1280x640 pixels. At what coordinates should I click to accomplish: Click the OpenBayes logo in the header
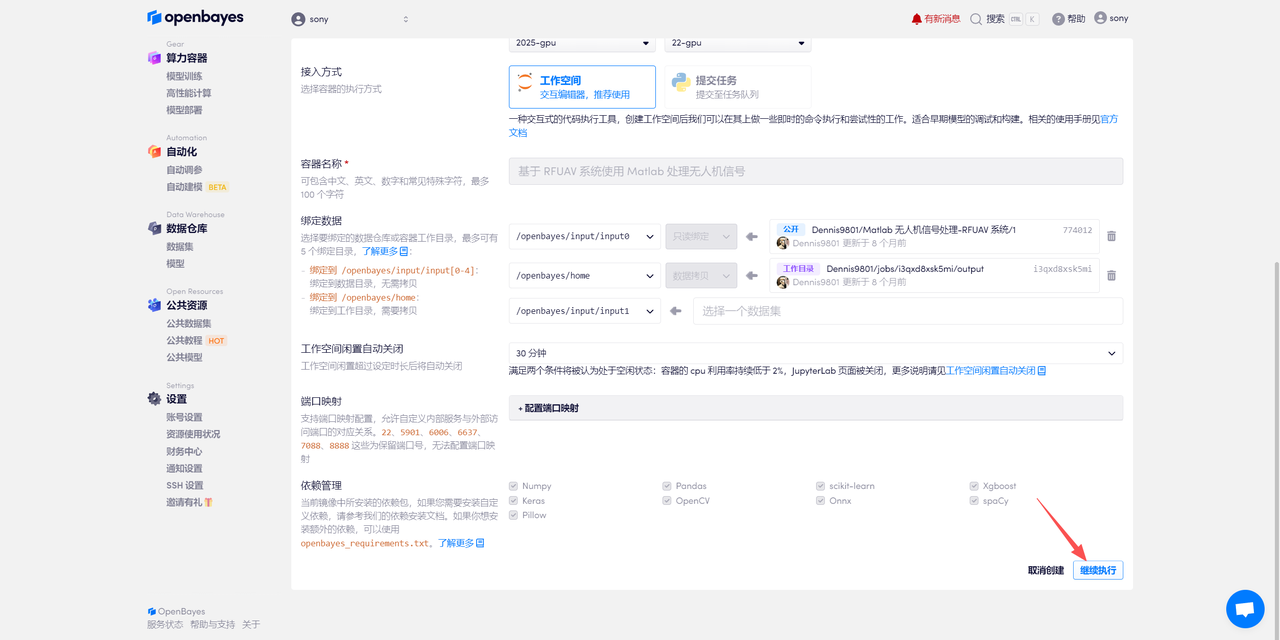click(x=195, y=18)
